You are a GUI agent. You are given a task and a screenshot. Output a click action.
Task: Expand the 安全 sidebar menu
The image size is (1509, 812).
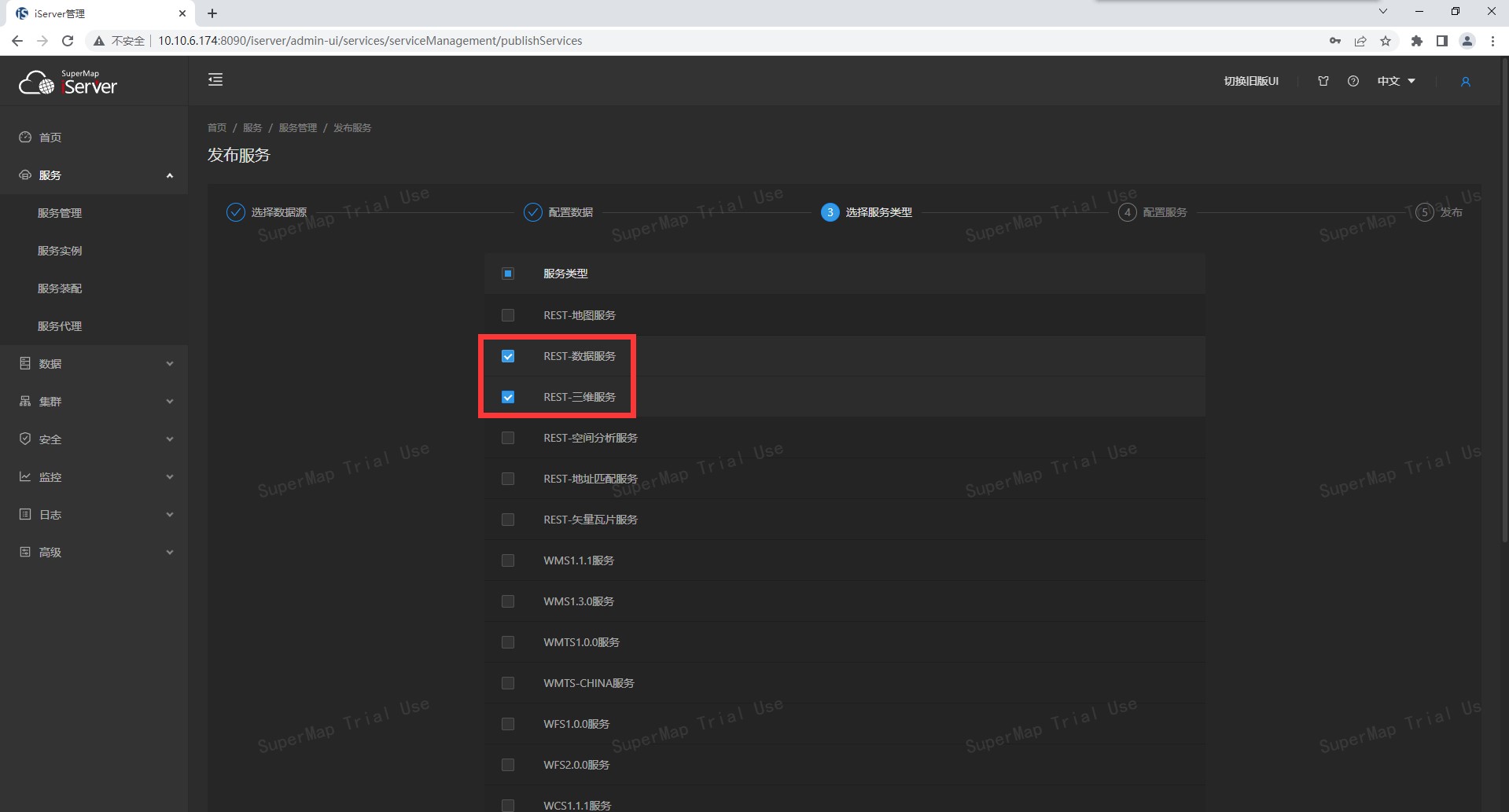(94, 439)
